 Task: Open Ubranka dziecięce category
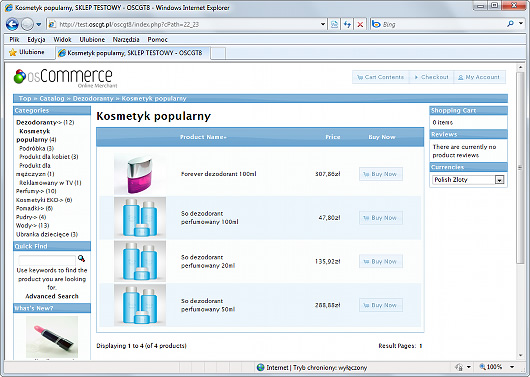coord(42,234)
